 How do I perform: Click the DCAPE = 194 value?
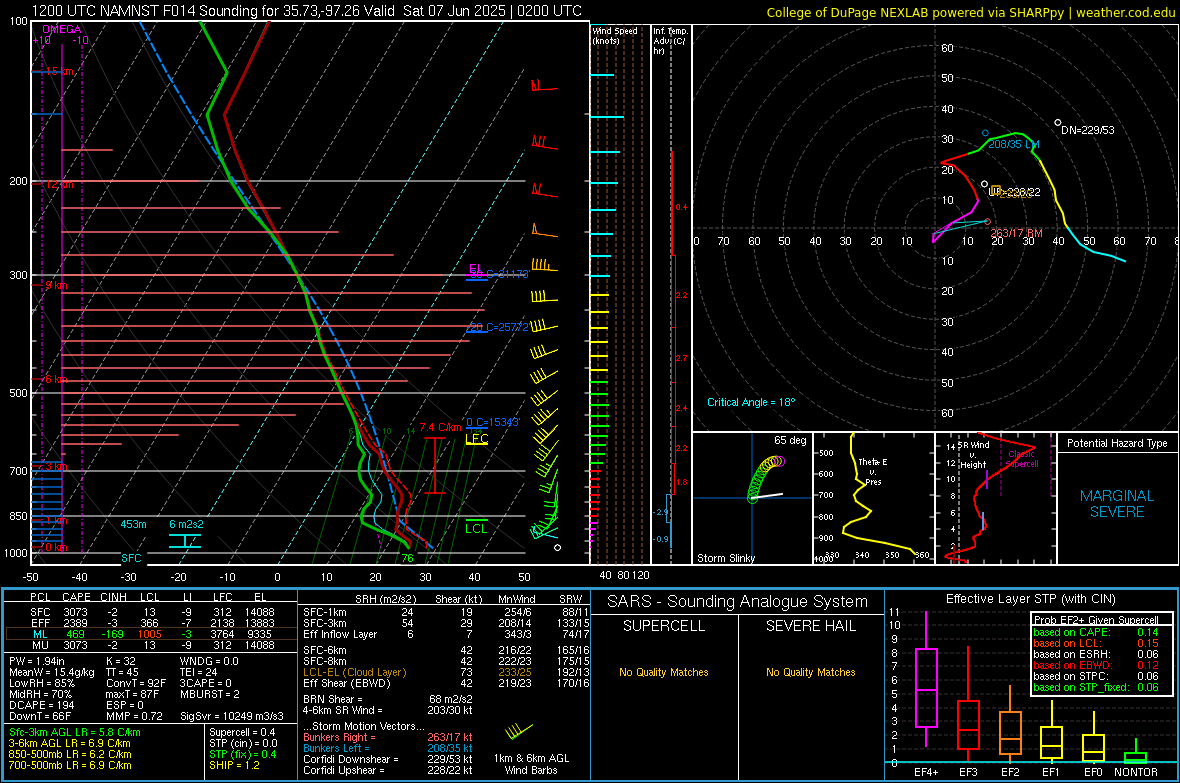tap(41, 705)
